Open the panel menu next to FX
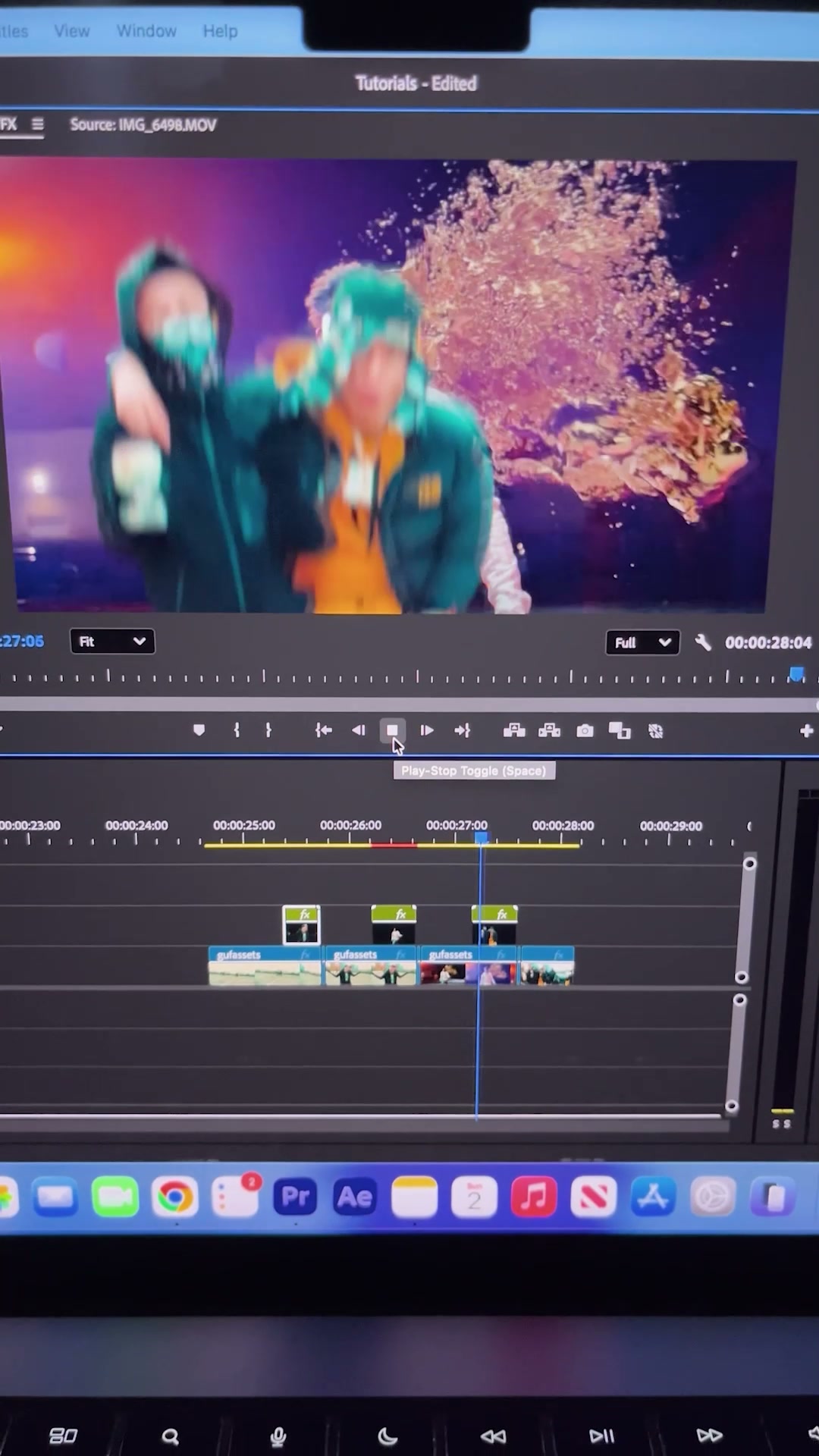Viewport: 819px width, 1456px height. coord(37,124)
